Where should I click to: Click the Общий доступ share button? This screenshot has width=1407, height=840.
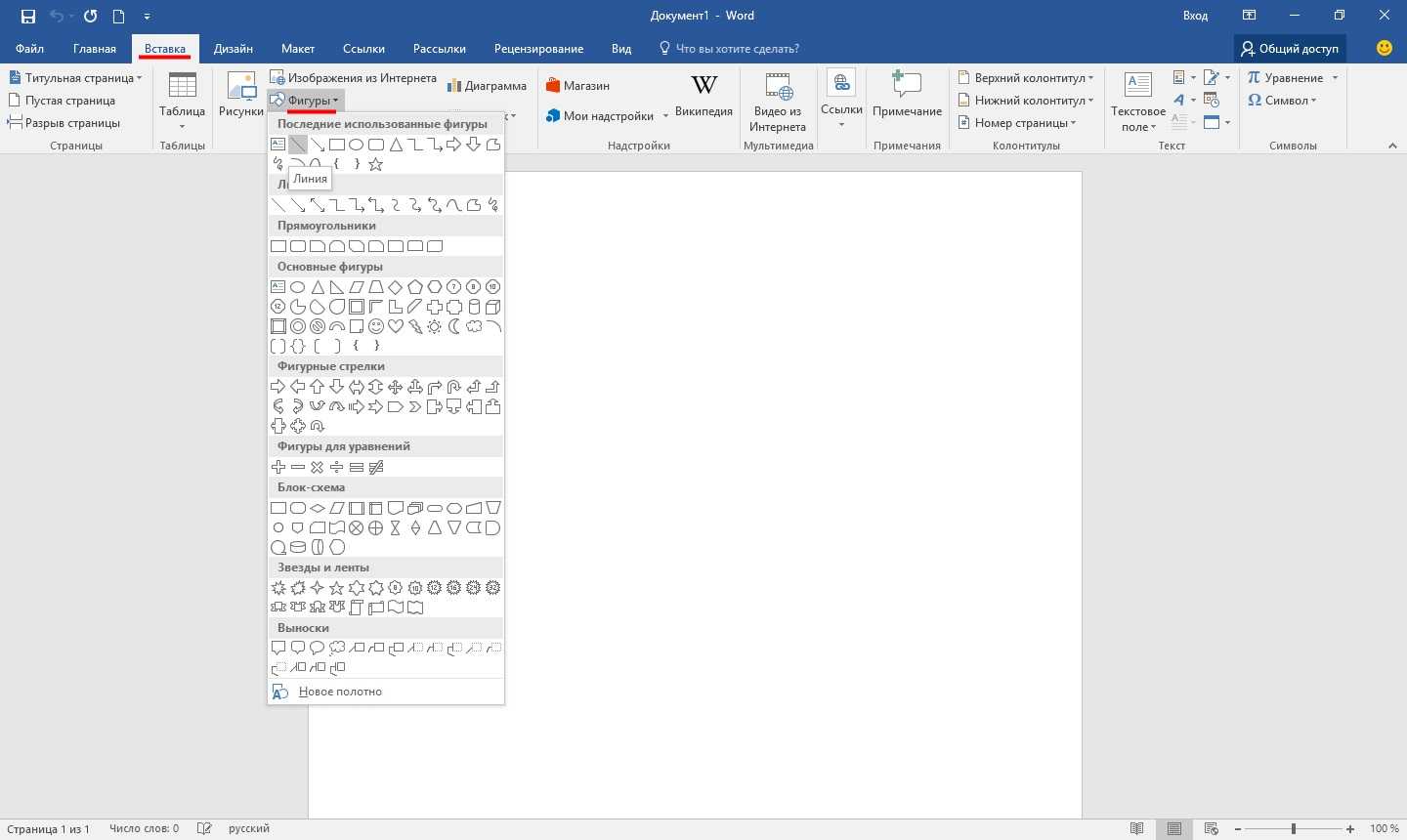pyautogui.click(x=1289, y=49)
